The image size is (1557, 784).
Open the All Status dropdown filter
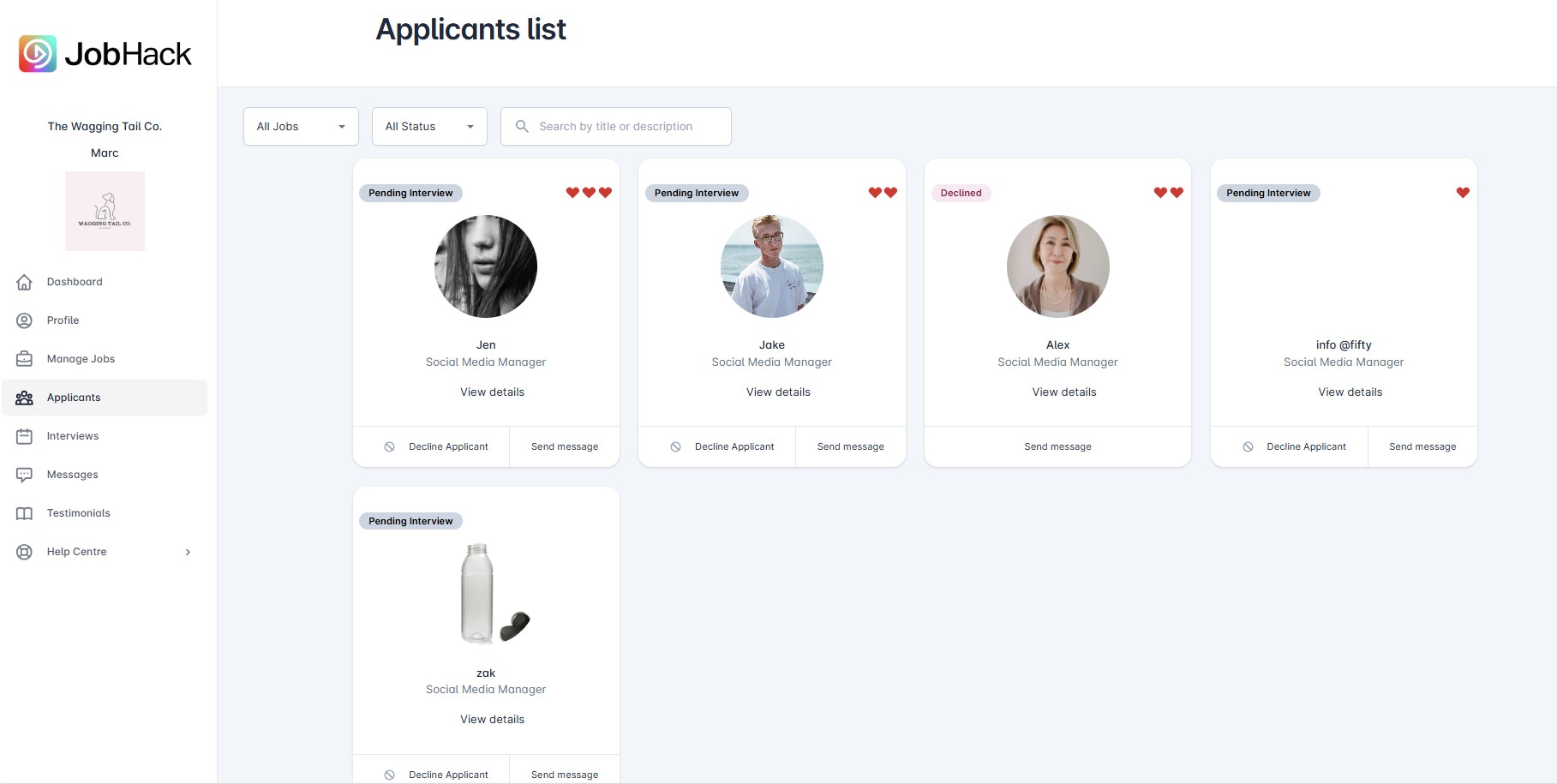click(x=429, y=127)
